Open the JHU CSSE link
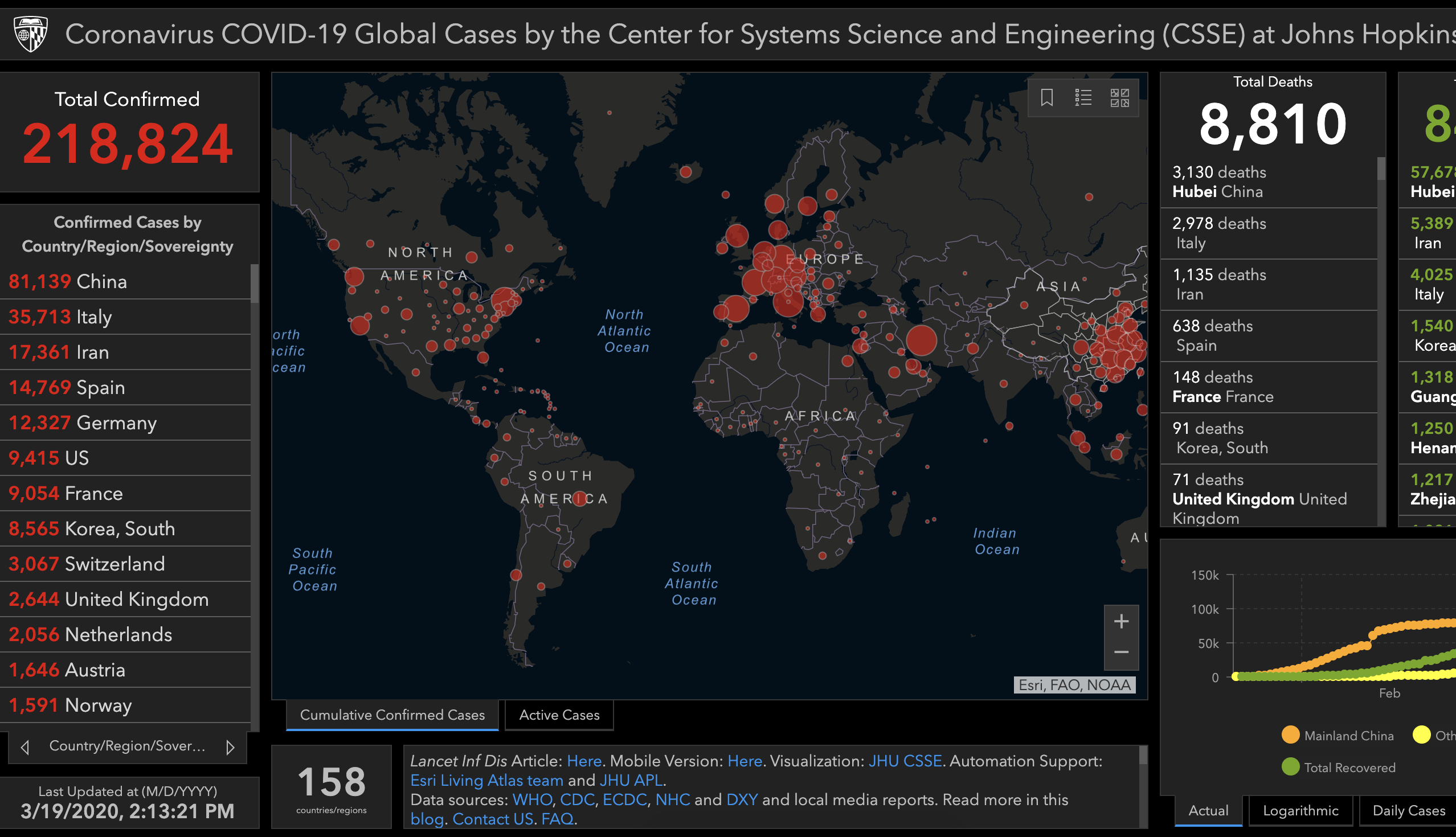 pos(905,761)
